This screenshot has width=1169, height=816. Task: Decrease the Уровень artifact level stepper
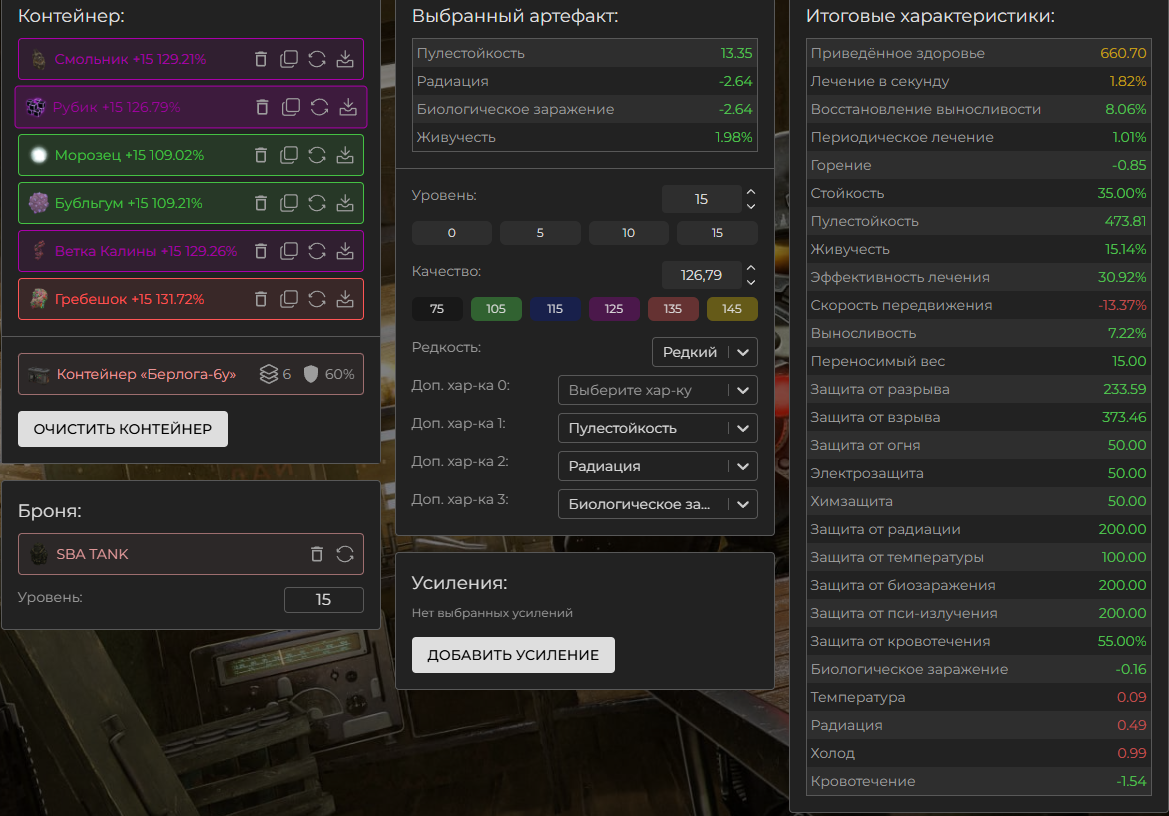(751, 206)
